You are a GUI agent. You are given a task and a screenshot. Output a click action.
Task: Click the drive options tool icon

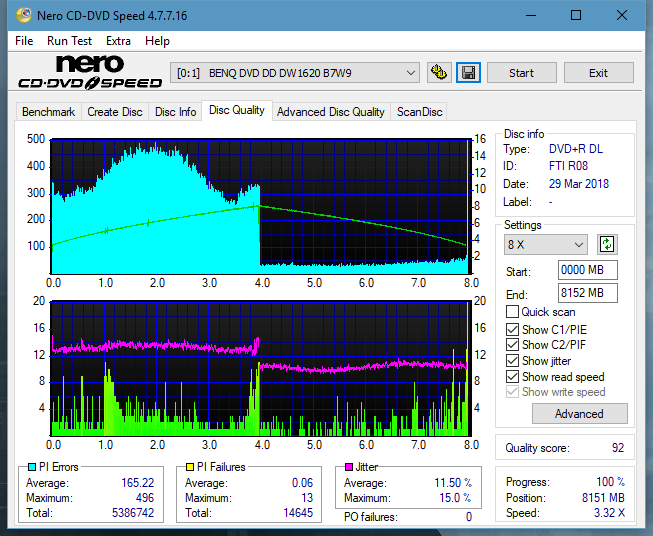point(439,73)
